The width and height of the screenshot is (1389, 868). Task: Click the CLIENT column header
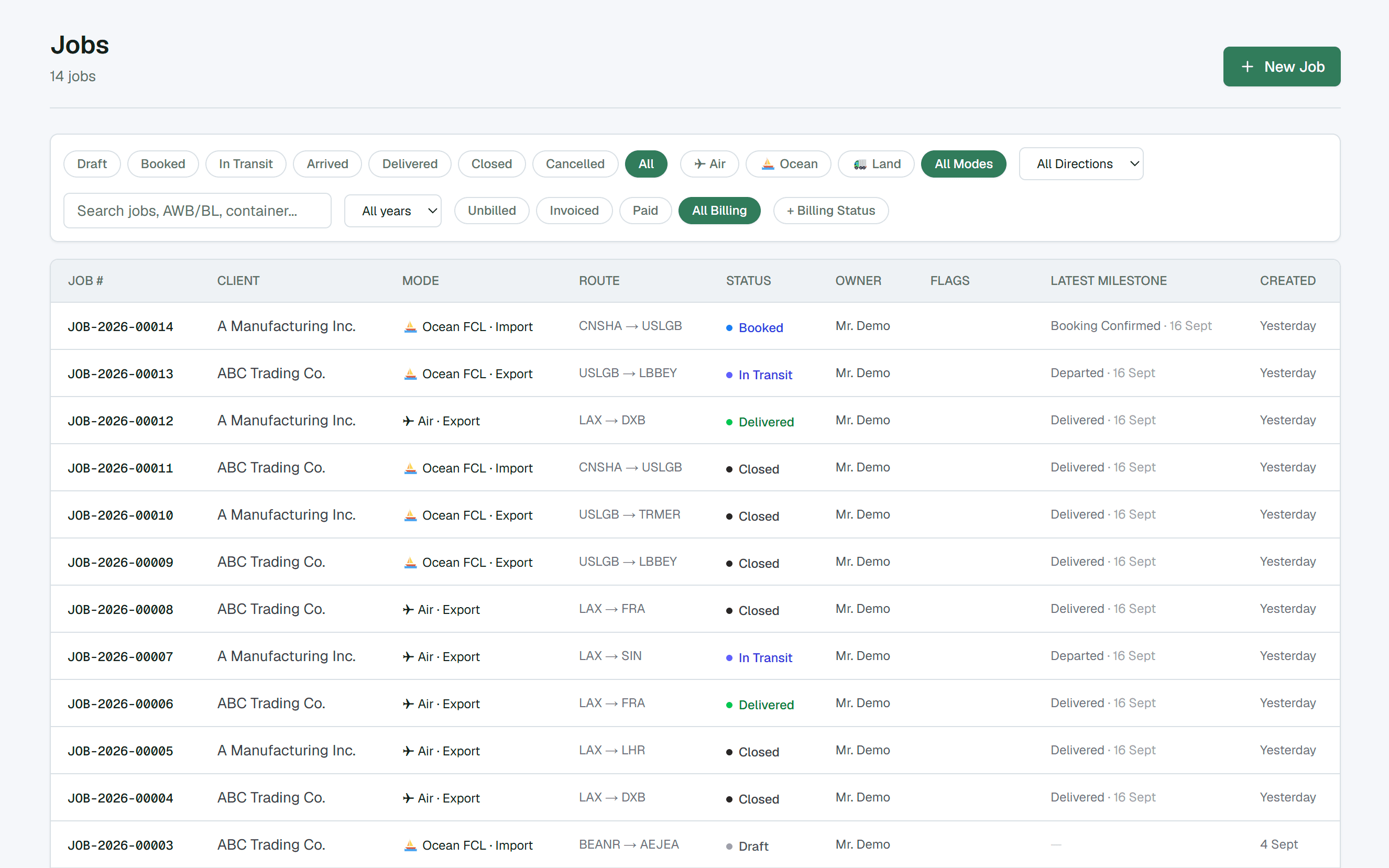(x=238, y=281)
